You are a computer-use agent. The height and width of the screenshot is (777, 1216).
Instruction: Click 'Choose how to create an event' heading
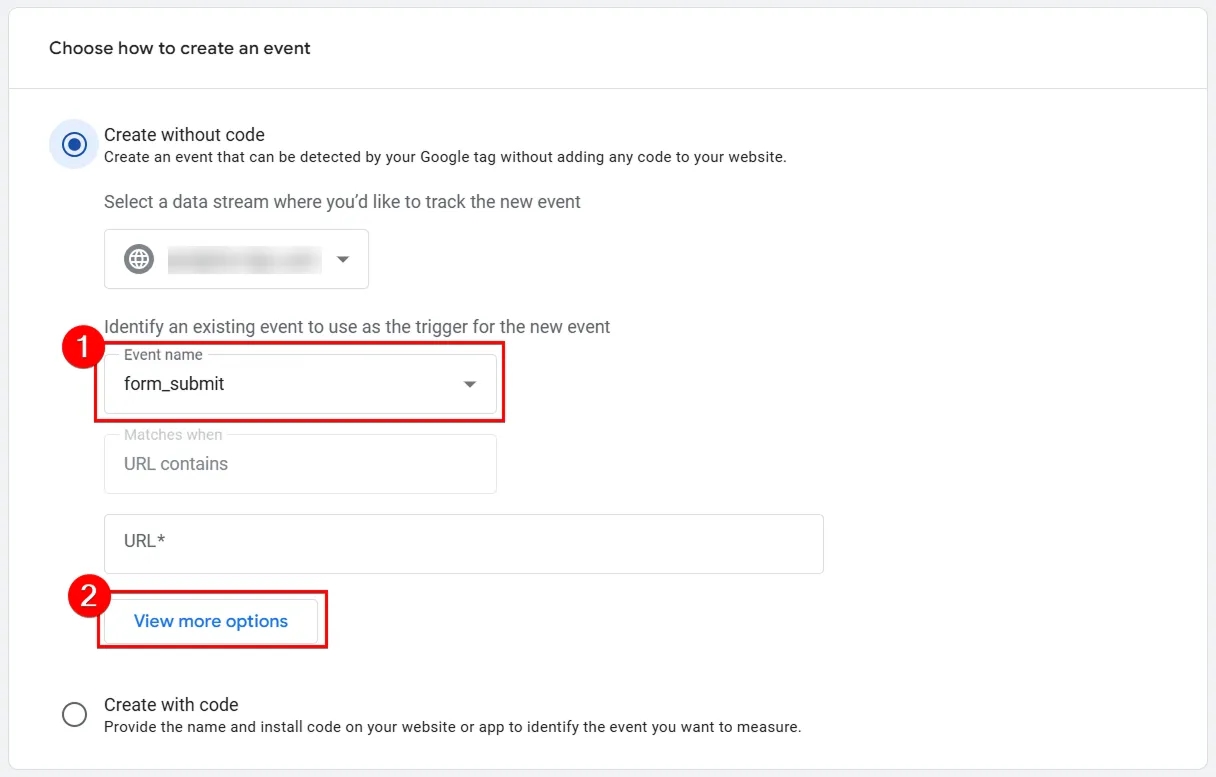coord(180,48)
